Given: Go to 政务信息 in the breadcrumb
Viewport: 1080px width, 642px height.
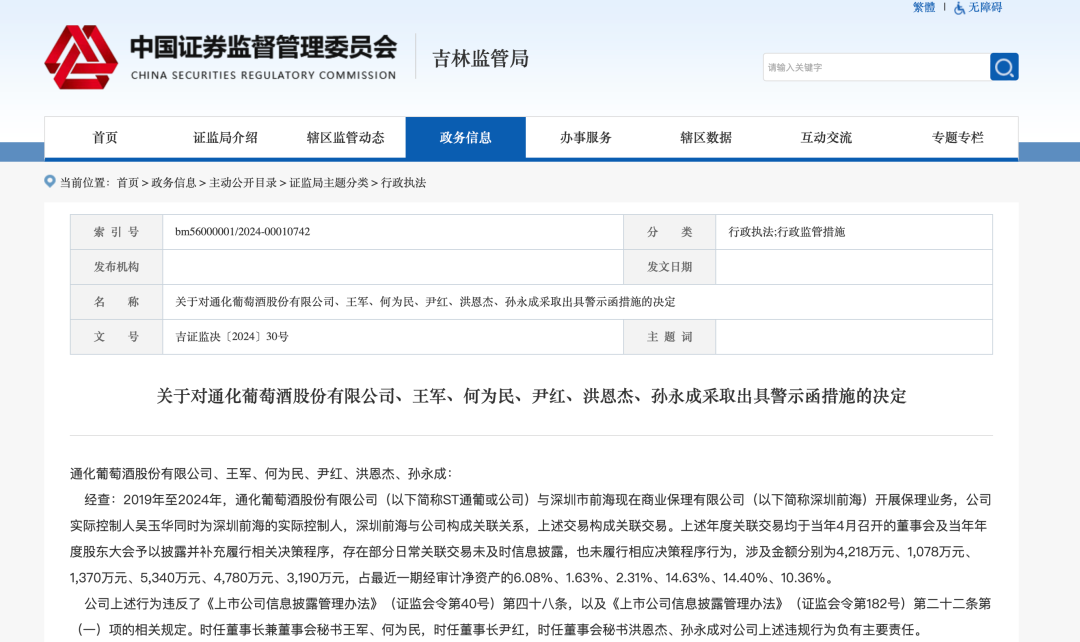Looking at the screenshot, I should pyautogui.click(x=174, y=183).
